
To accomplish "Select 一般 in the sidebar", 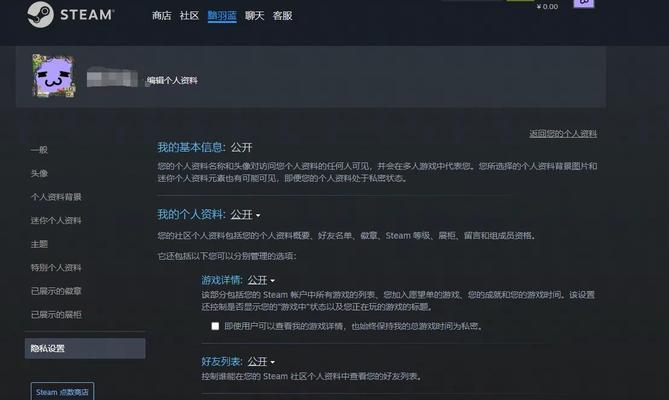I will point(39,150).
